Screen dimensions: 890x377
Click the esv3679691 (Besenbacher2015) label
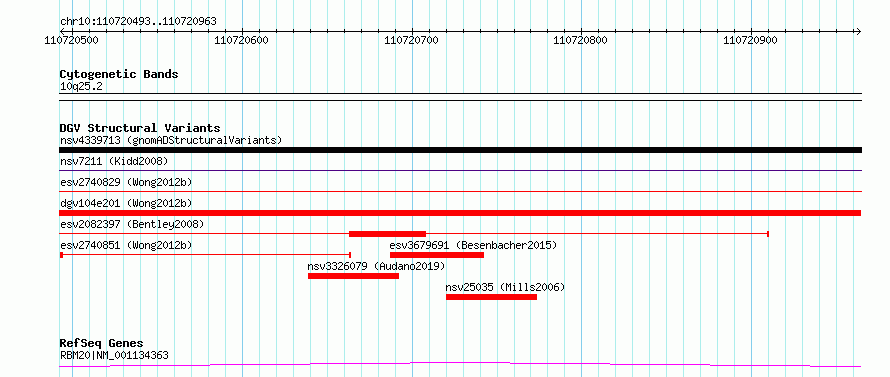click(473, 245)
